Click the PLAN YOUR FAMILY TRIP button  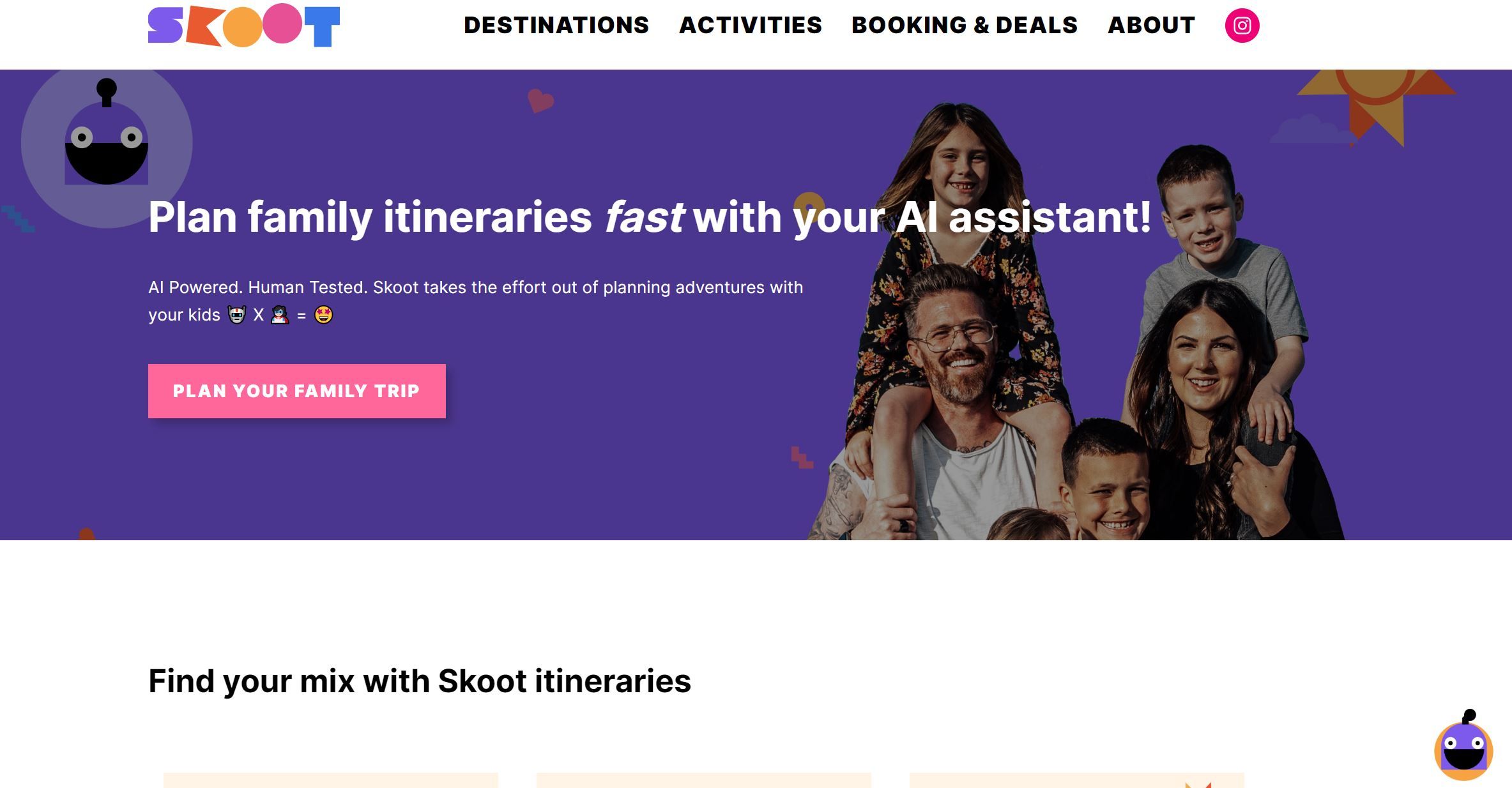pos(297,391)
